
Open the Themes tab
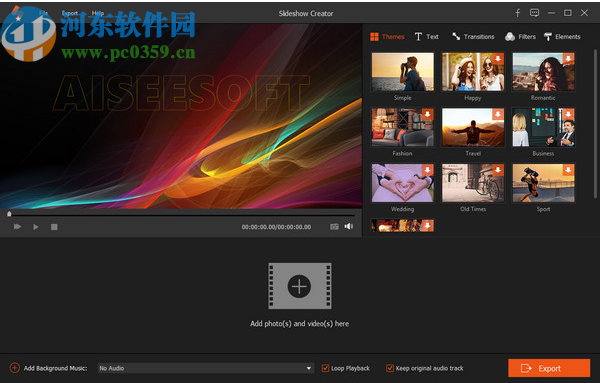tap(387, 37)
